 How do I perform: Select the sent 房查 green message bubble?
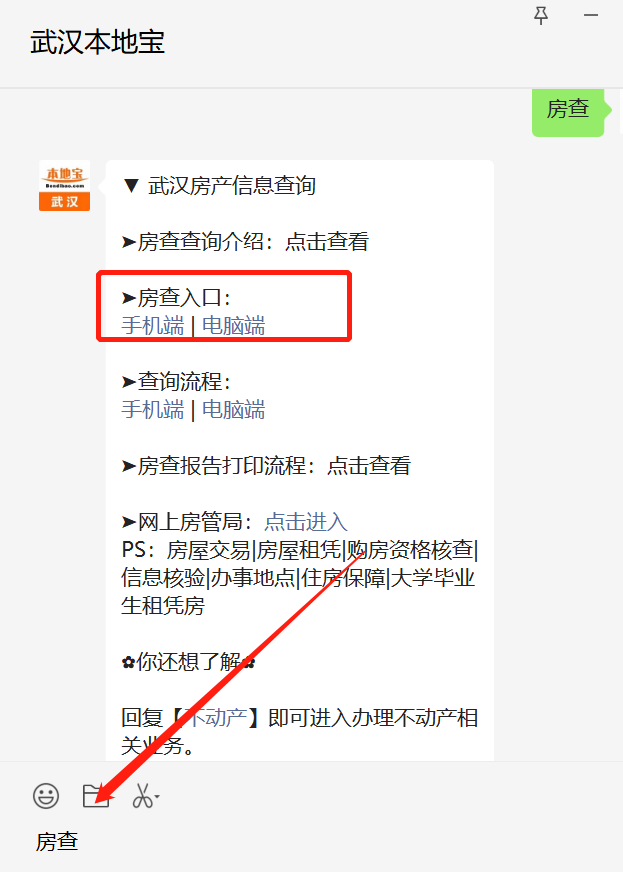568,110
